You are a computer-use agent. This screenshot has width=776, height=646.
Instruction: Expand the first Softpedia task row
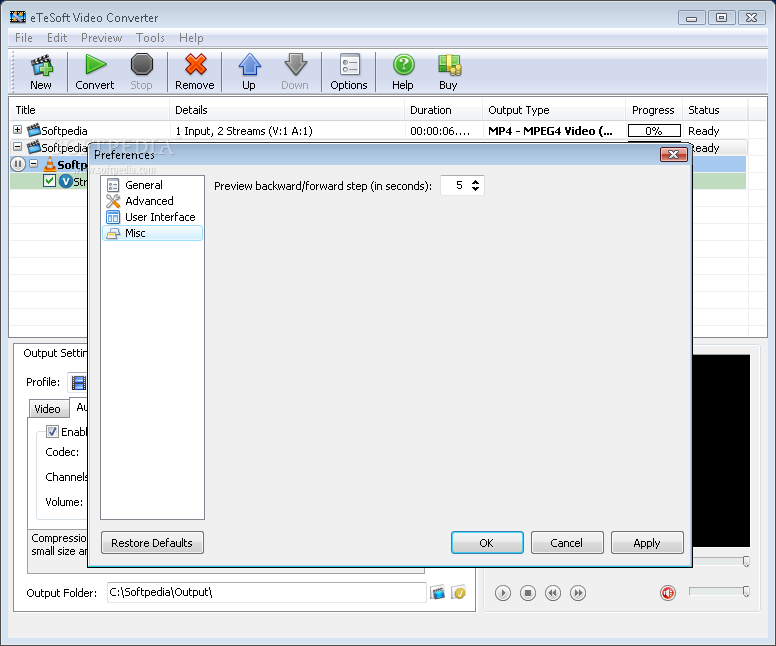17,130
